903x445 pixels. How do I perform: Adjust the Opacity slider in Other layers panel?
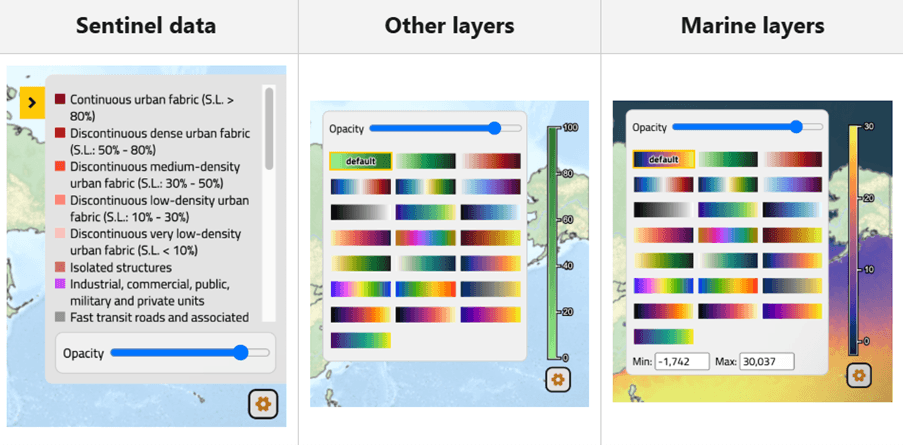[494, 128]
